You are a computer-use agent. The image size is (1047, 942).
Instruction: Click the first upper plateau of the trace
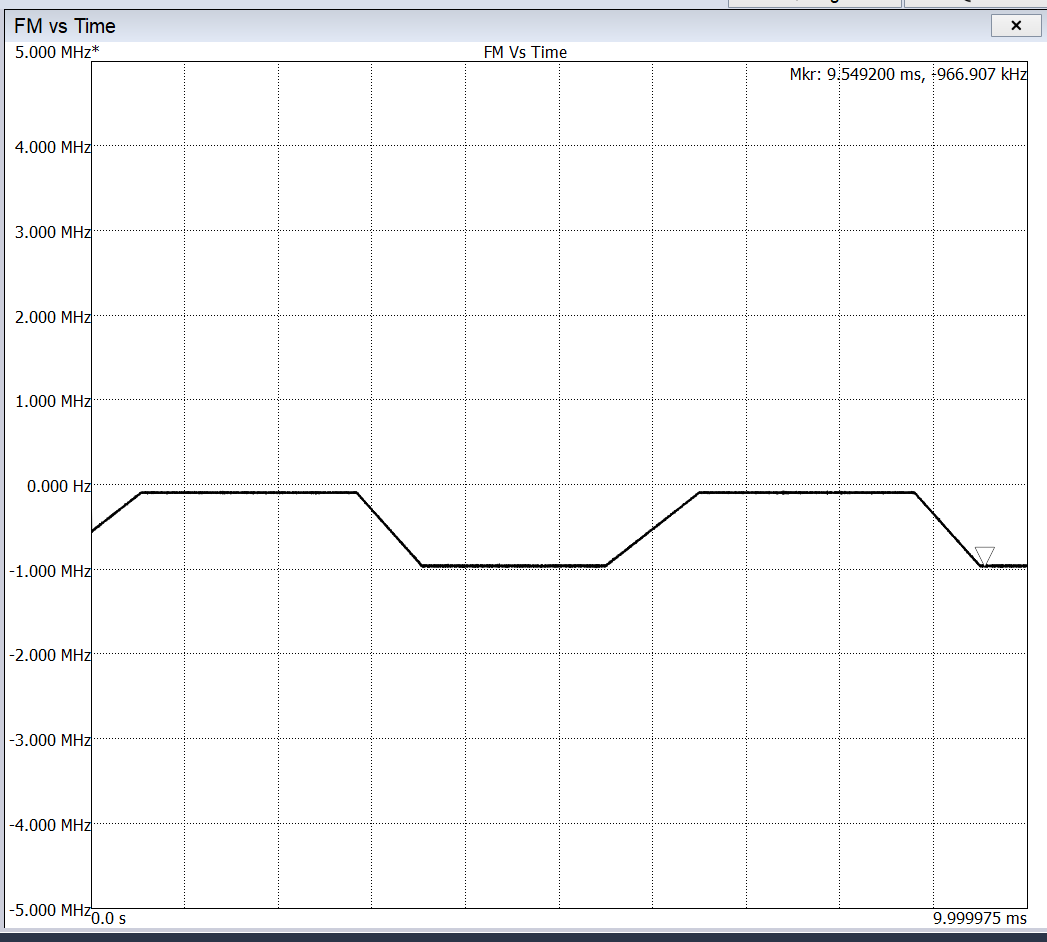[249, 493]
